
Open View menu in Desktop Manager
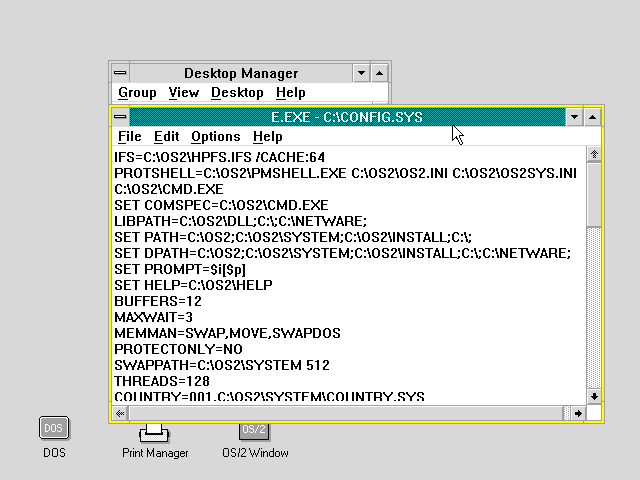(x=184, y=92)
